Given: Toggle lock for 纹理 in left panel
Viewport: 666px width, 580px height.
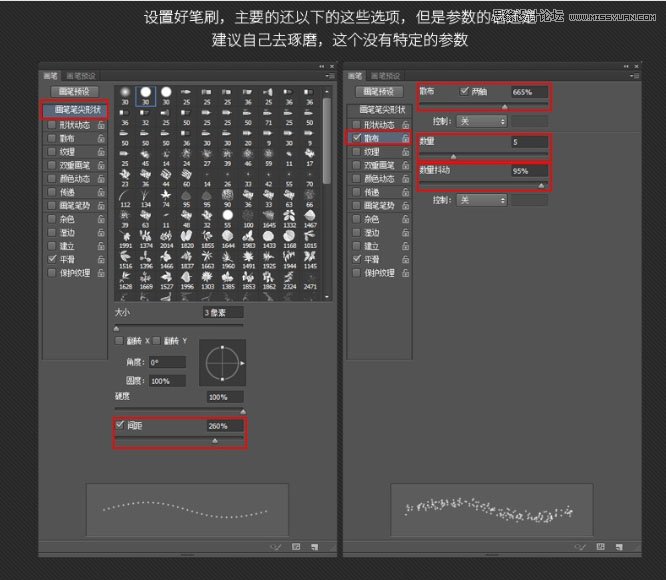Looking at the screenshot, I should click(x=101, y=152).
